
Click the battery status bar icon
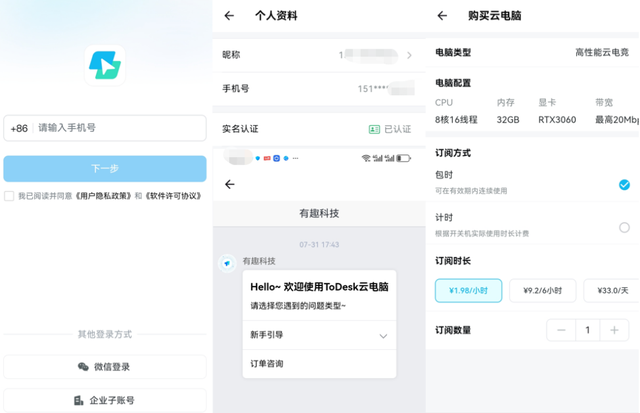click(403, 158)
